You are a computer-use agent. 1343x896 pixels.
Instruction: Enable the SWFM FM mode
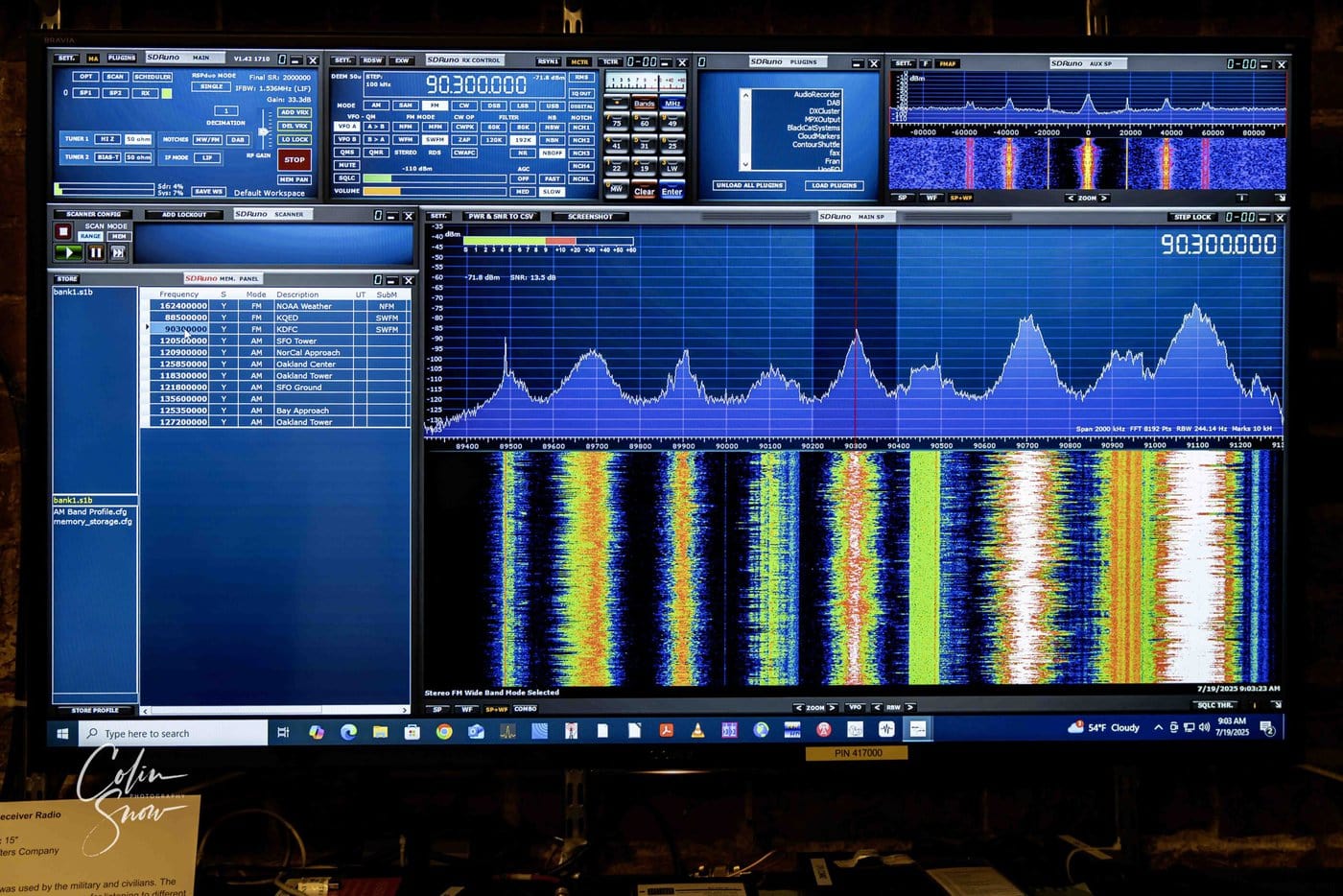435,140
